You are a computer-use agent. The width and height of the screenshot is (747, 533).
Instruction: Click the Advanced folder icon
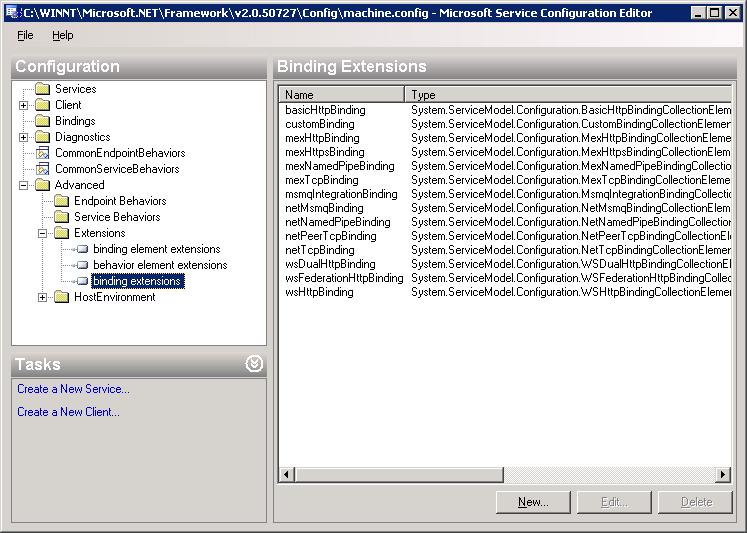[42, 185]
